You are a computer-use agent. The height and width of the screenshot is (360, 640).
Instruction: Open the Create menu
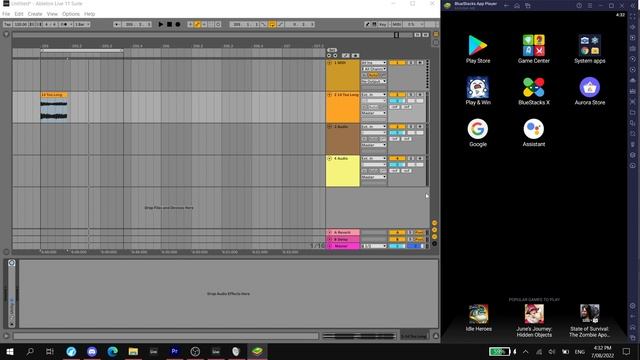35,14
